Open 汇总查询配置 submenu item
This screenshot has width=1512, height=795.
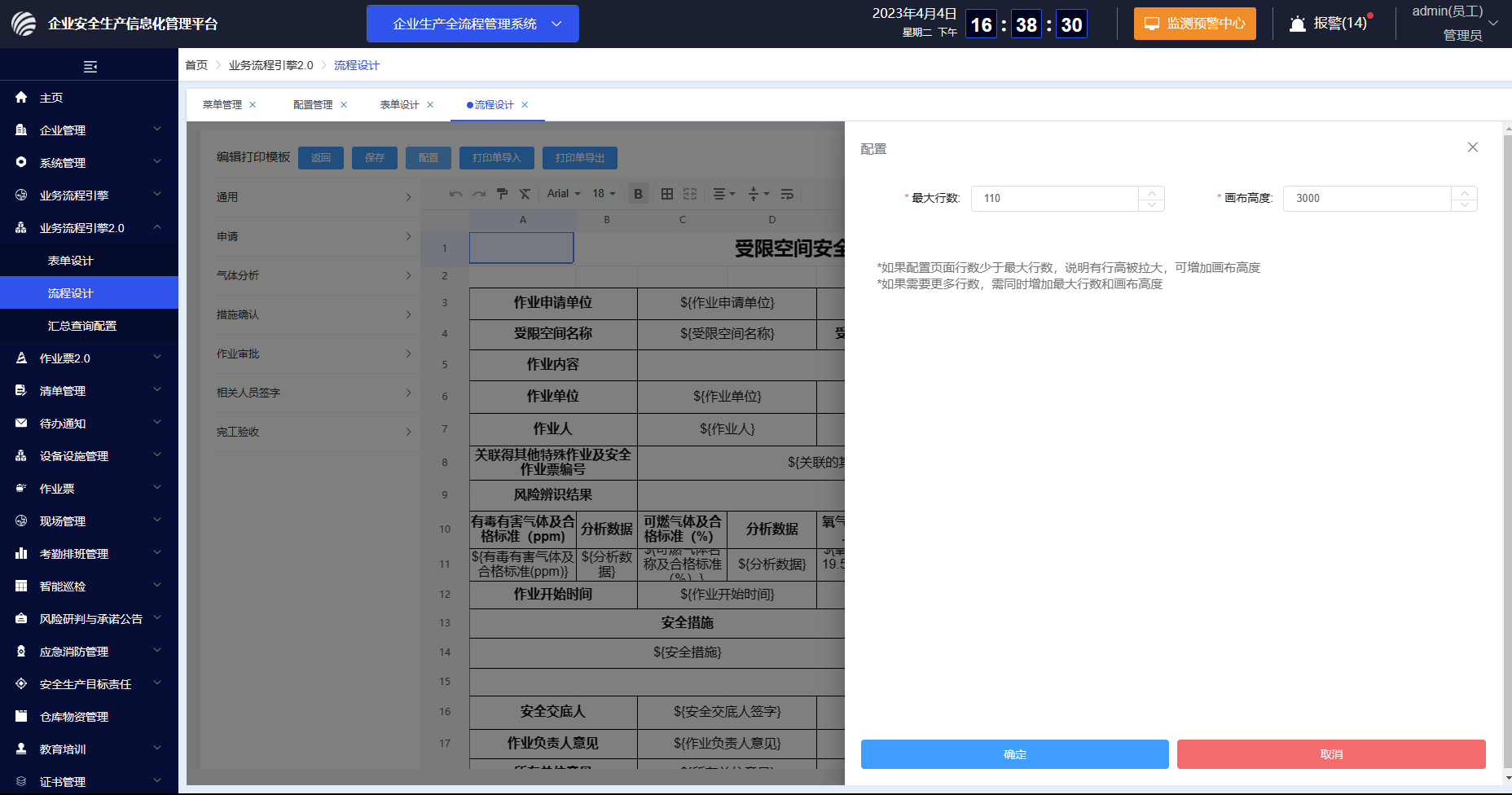tap(89, 325)
